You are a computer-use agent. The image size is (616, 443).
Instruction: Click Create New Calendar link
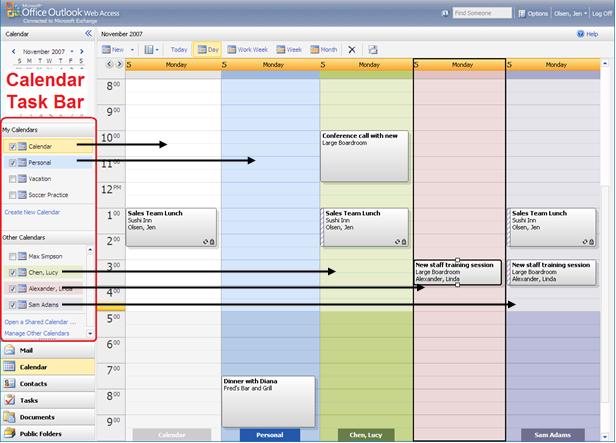(x=32, y=212)
